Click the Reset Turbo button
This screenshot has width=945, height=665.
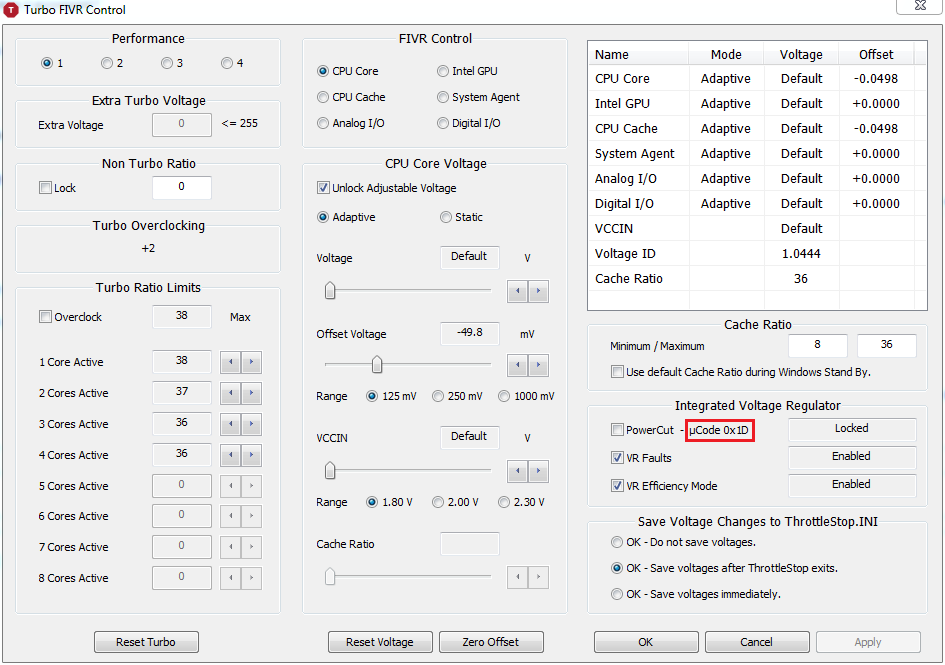pyautogui.click(x=146, y=642)
